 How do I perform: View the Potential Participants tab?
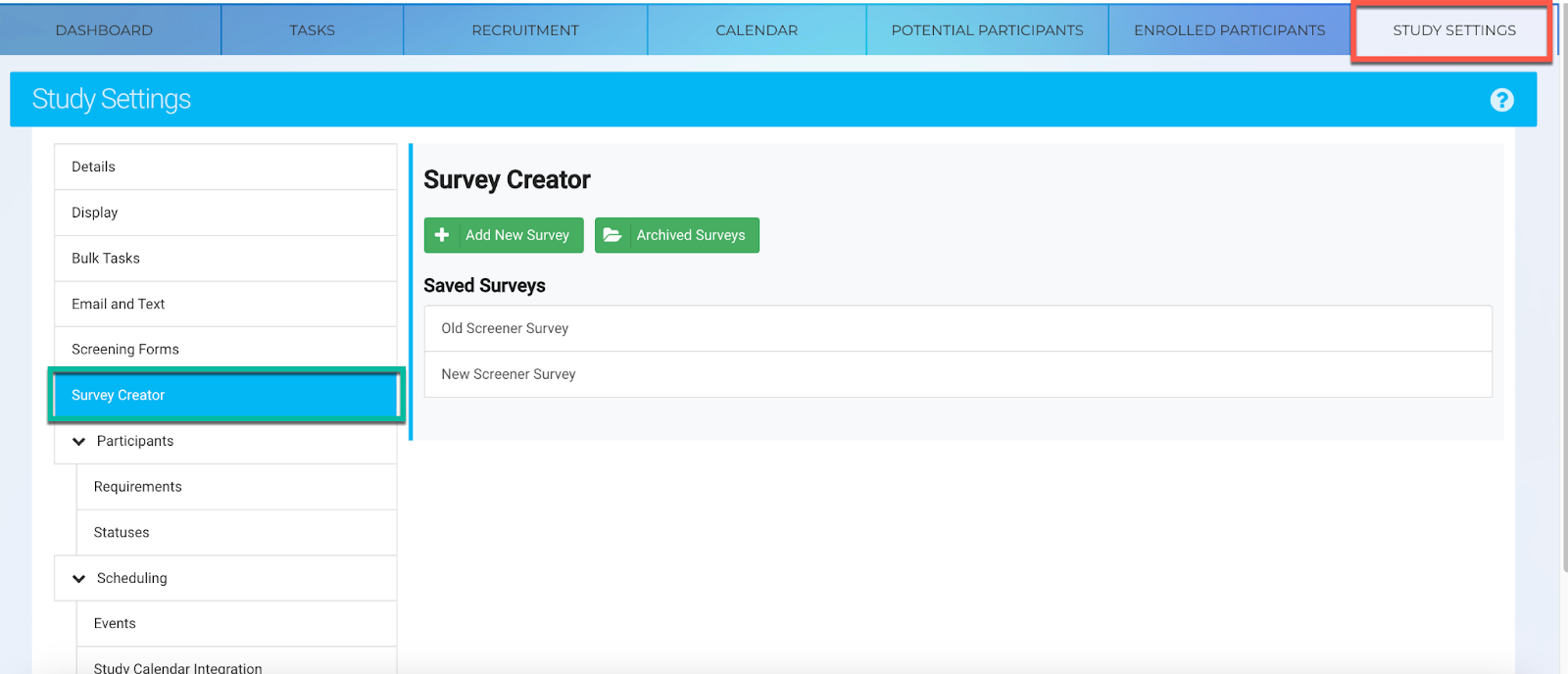987,30
